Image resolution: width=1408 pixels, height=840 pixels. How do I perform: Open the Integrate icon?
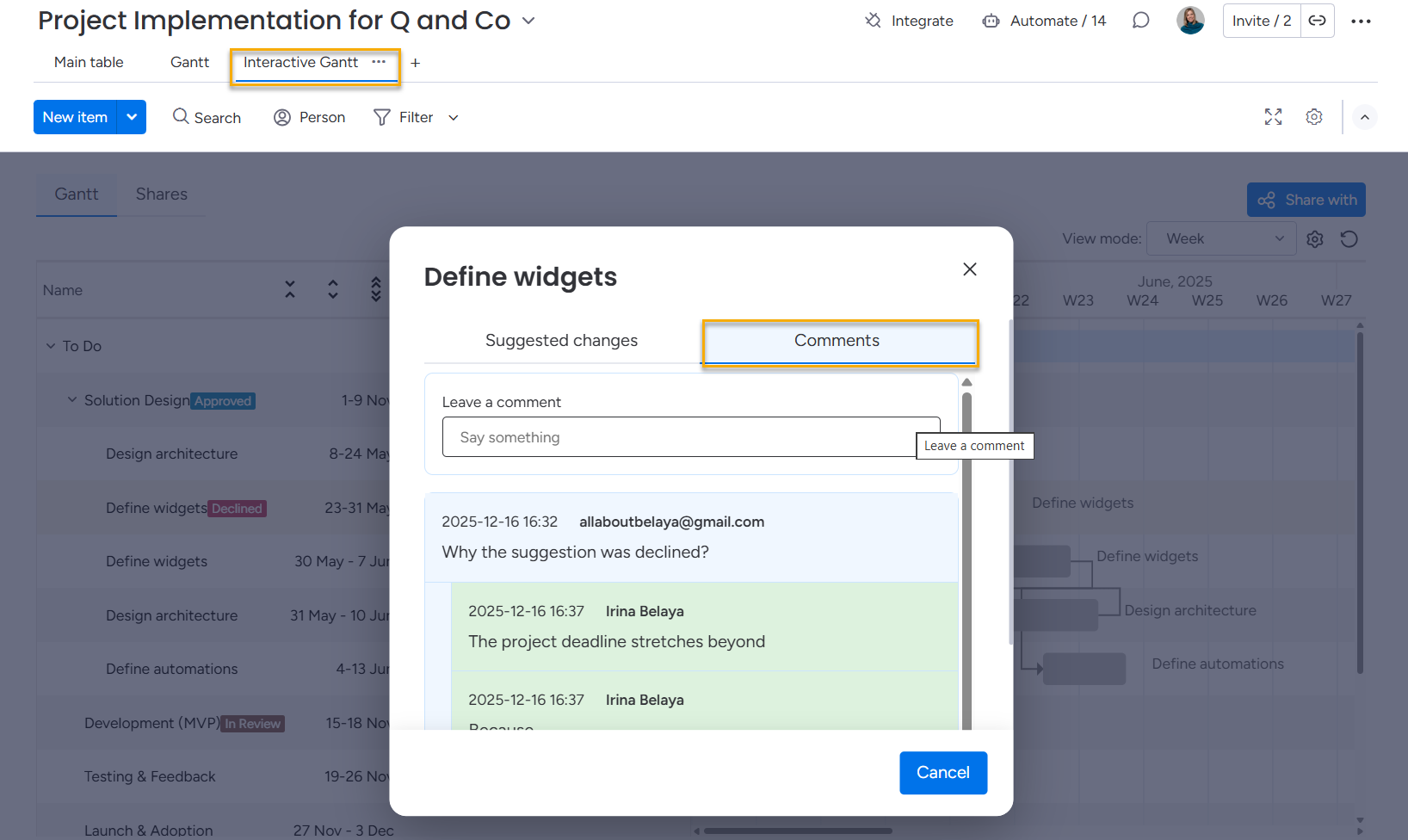(x=874, y=21)
